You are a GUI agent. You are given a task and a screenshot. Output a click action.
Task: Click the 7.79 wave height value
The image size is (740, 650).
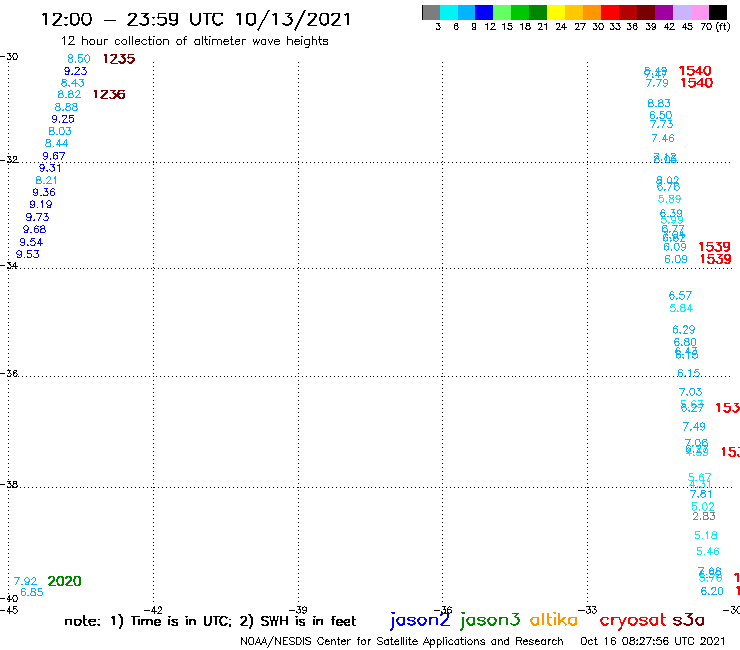click(657, 83)
